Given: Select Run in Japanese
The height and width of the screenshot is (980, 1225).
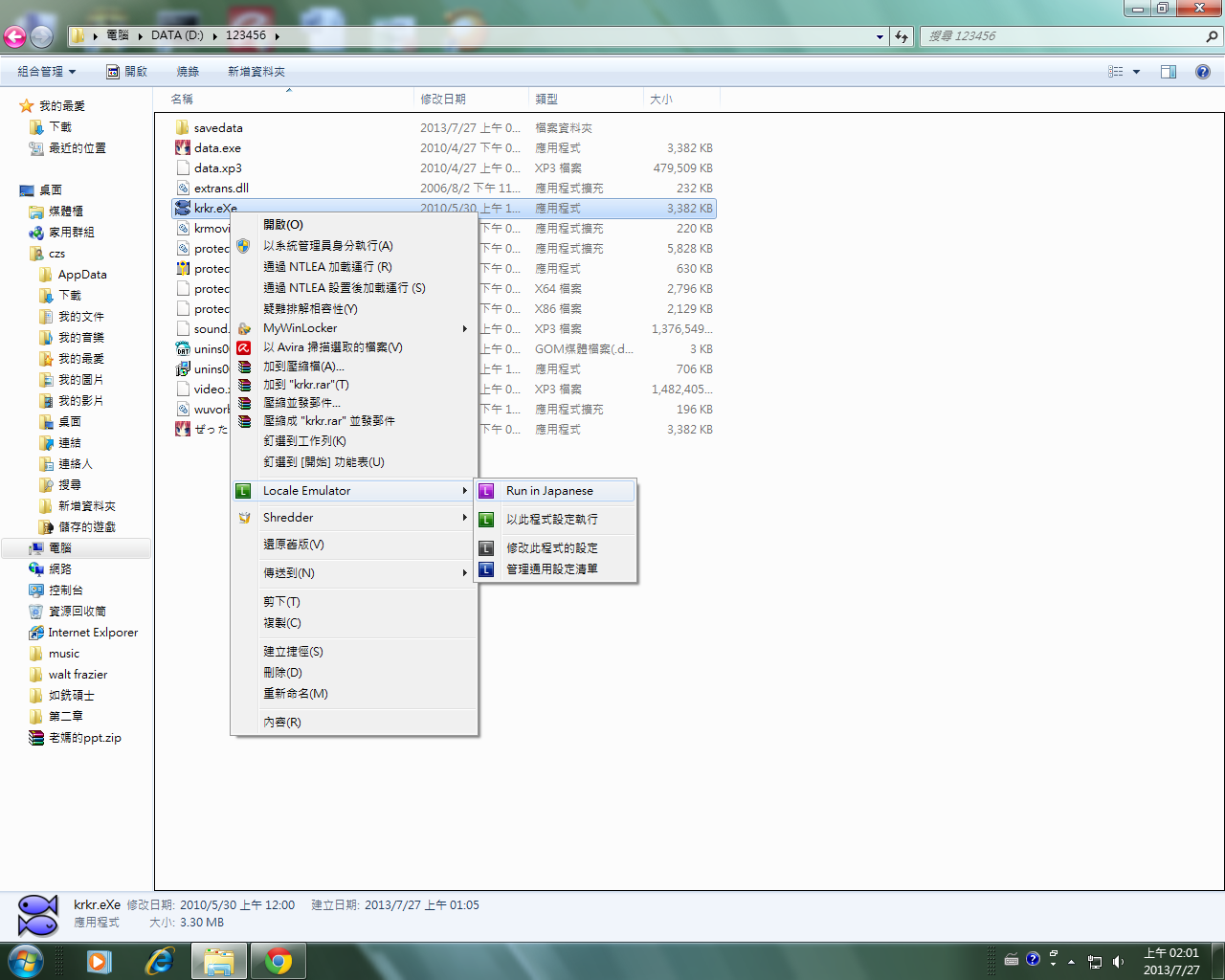Looking at the screenshot, I should click(555, 491).
